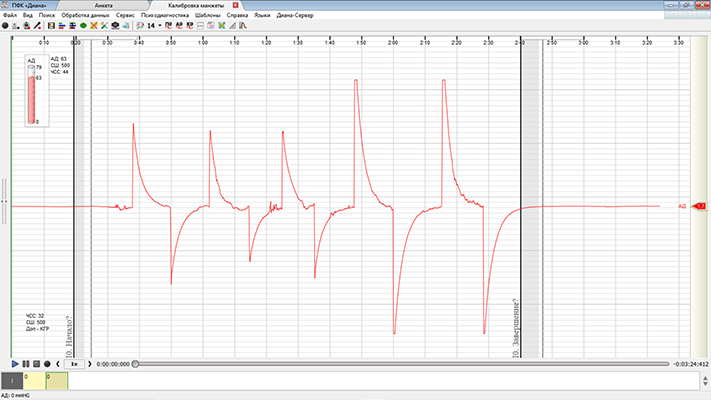Click the pen with red dot toolbar icon

pos(37,26)
